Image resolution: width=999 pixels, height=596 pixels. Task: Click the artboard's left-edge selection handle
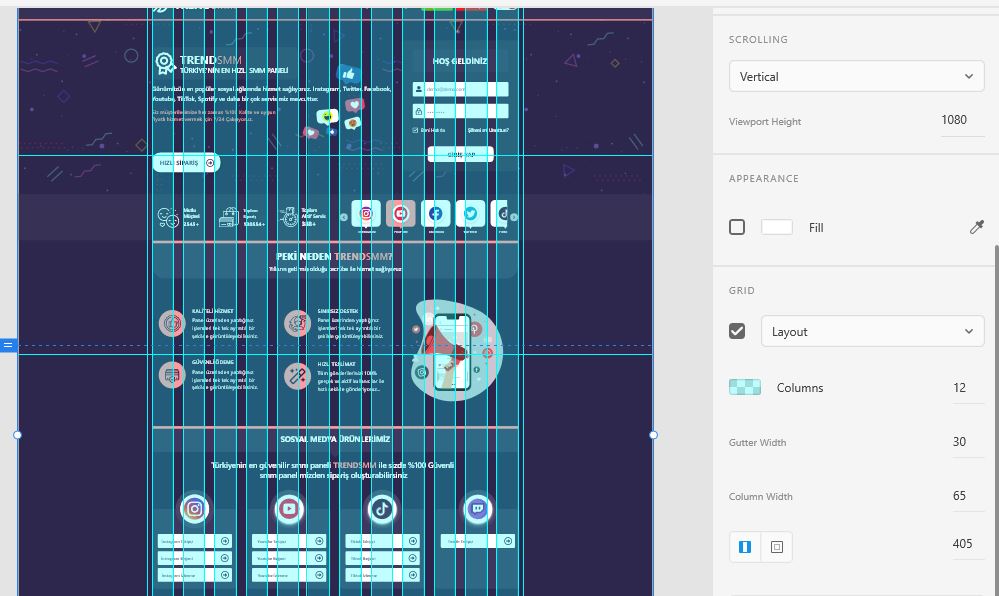[x=17, y=435]
